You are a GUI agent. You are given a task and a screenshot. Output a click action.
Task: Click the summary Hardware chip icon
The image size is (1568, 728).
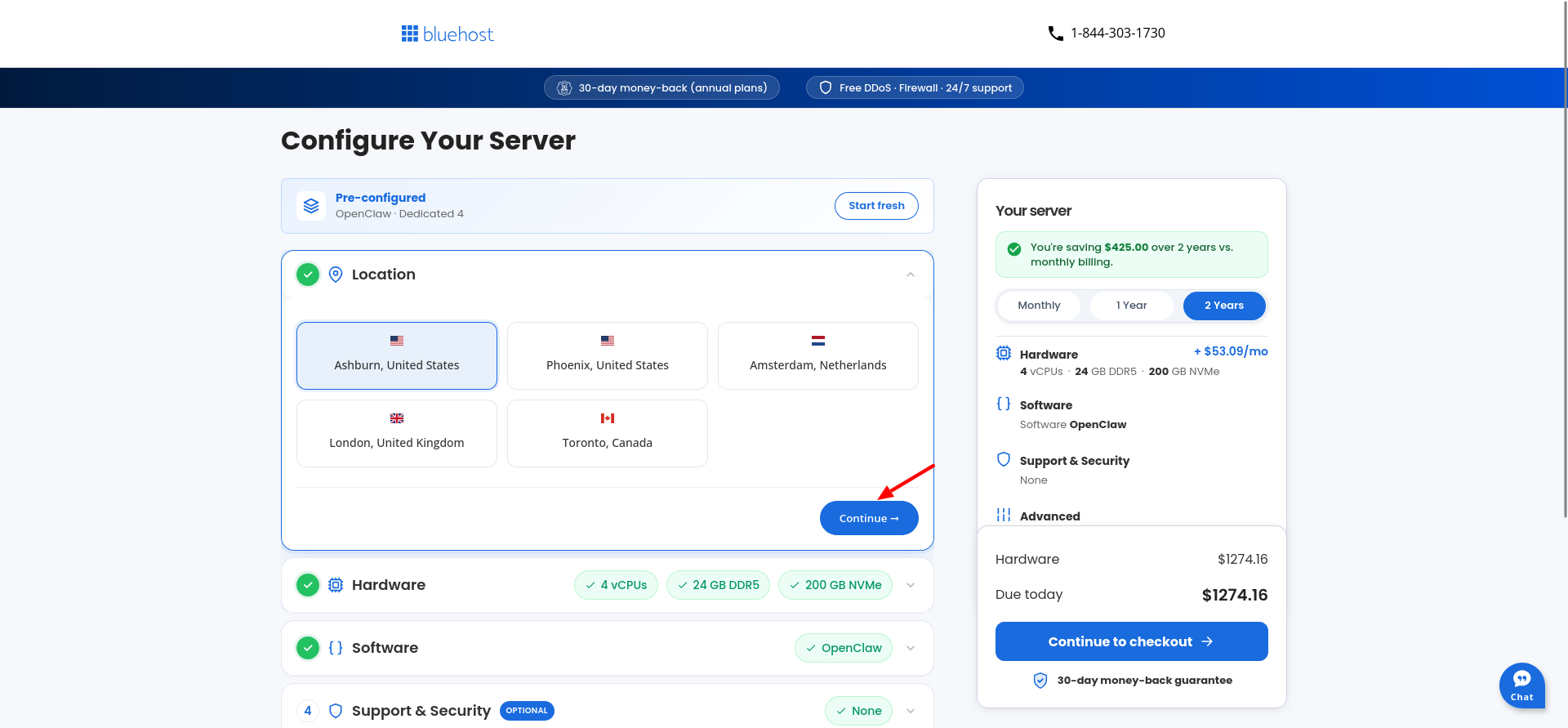(x=1004, y=353)
